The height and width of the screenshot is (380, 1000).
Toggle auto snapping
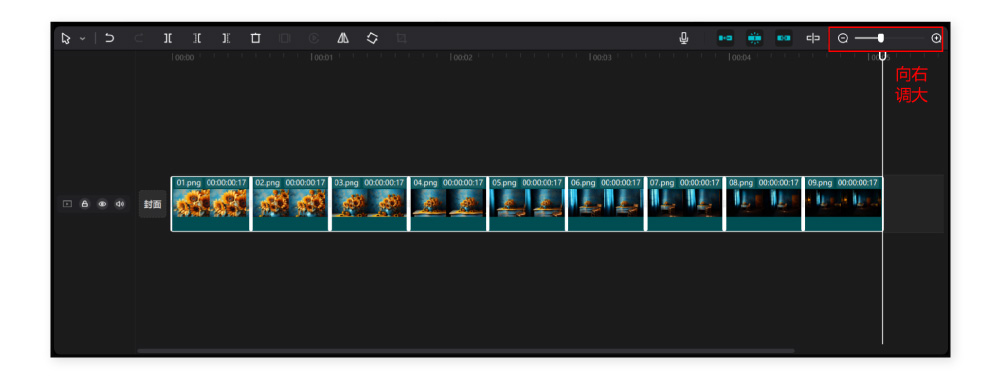tap(754, 38)
